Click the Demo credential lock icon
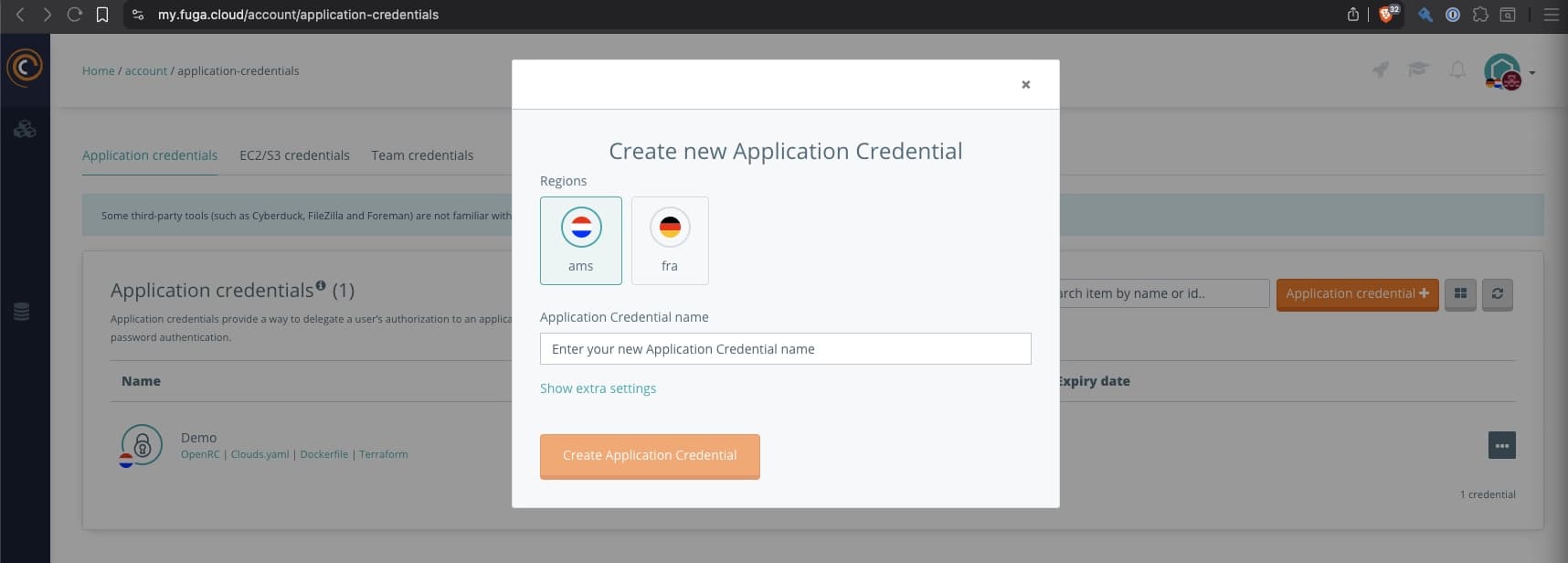Viewport: 1568px width, 563px height. point(142,445)
